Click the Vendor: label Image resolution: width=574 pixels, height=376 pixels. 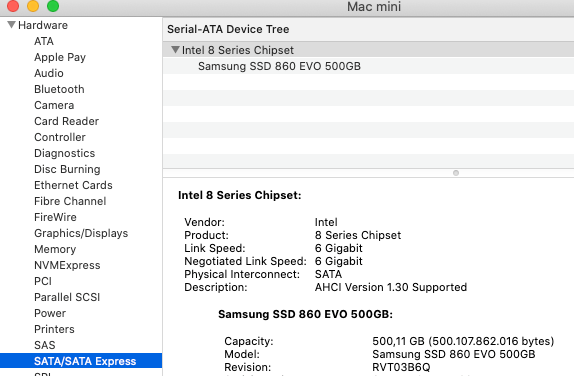204,222
